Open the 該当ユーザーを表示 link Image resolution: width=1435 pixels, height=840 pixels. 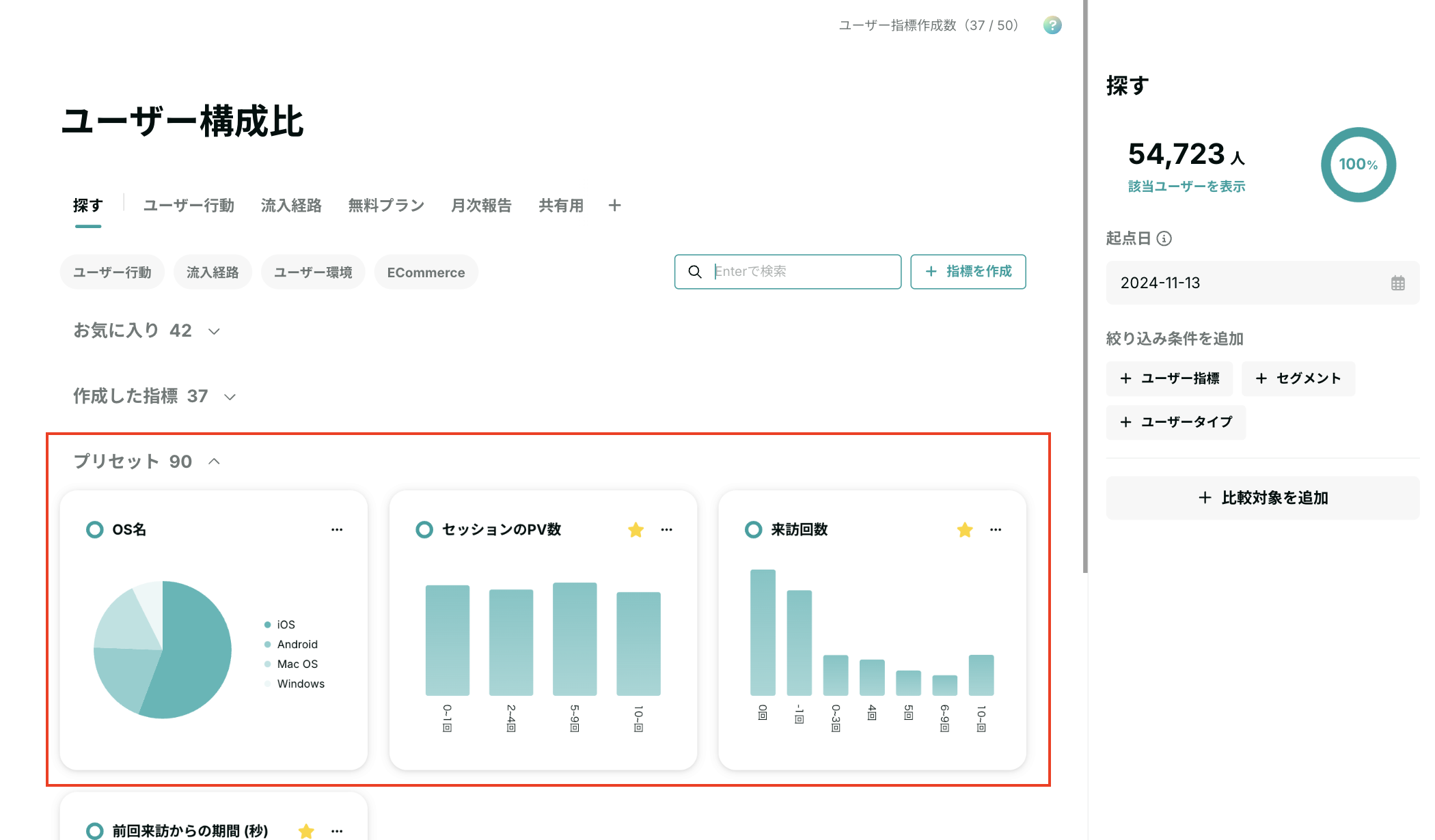pos(1186,186)
